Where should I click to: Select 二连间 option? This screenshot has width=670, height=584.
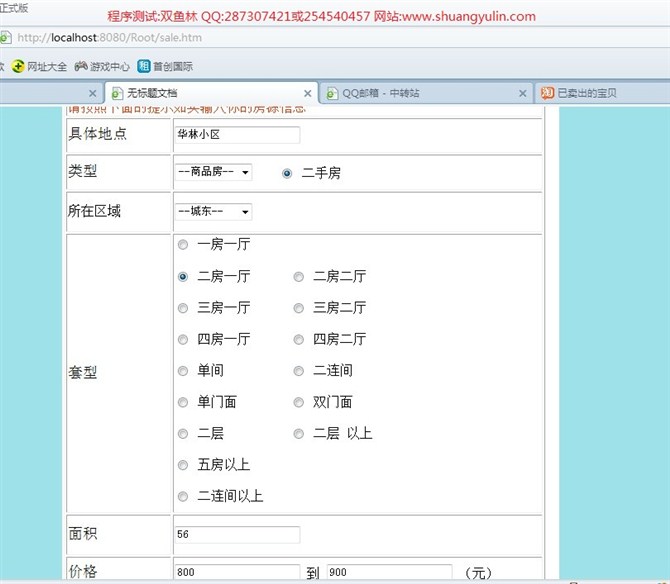click(x=299, y=371)
